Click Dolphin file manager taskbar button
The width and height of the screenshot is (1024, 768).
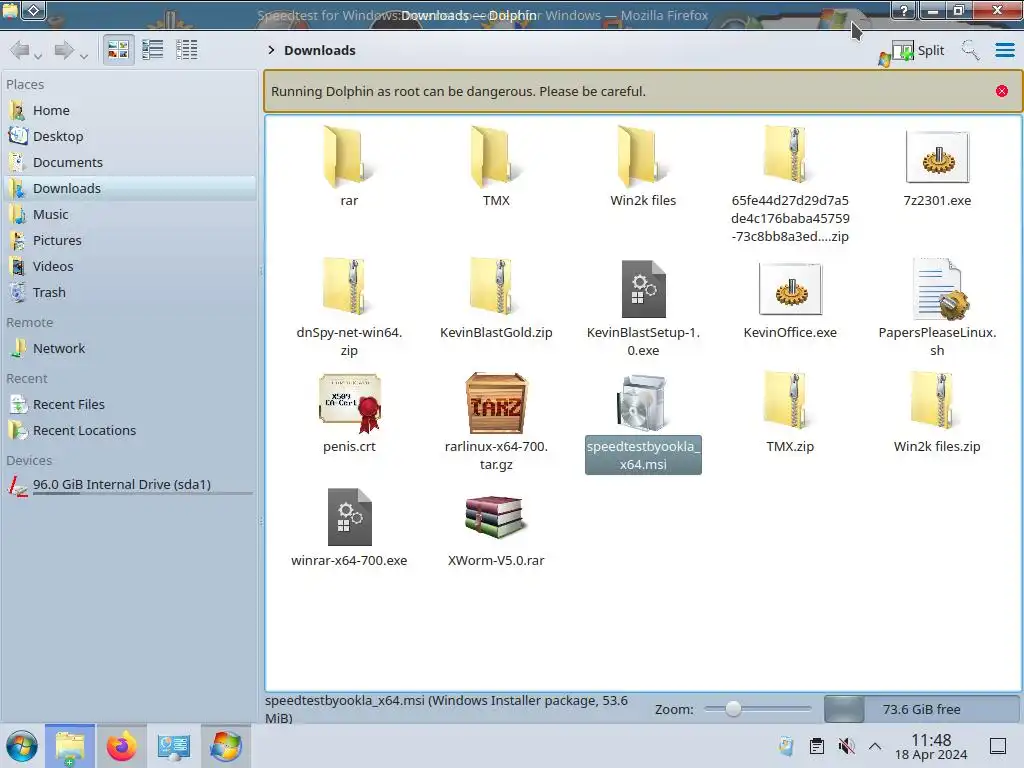70,746
